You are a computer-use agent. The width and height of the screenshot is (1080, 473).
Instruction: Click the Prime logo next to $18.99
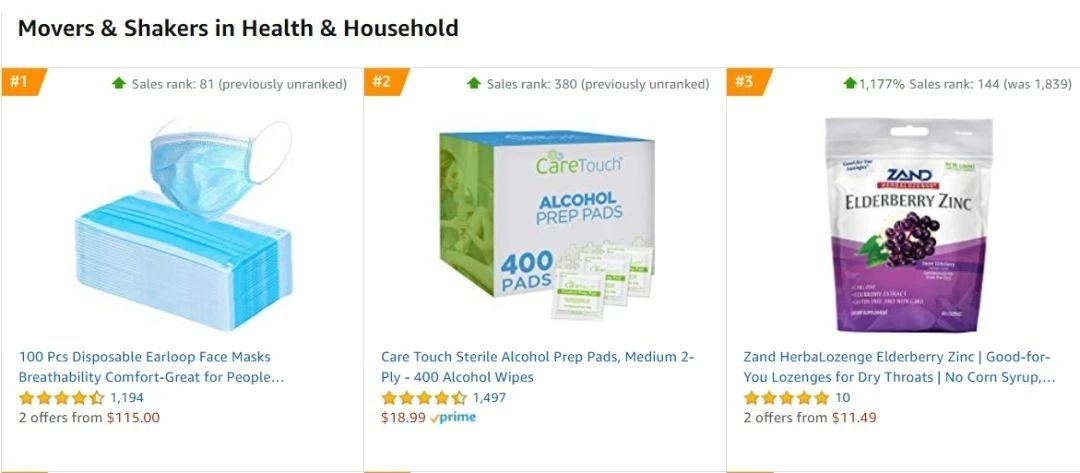pos(453,417)
